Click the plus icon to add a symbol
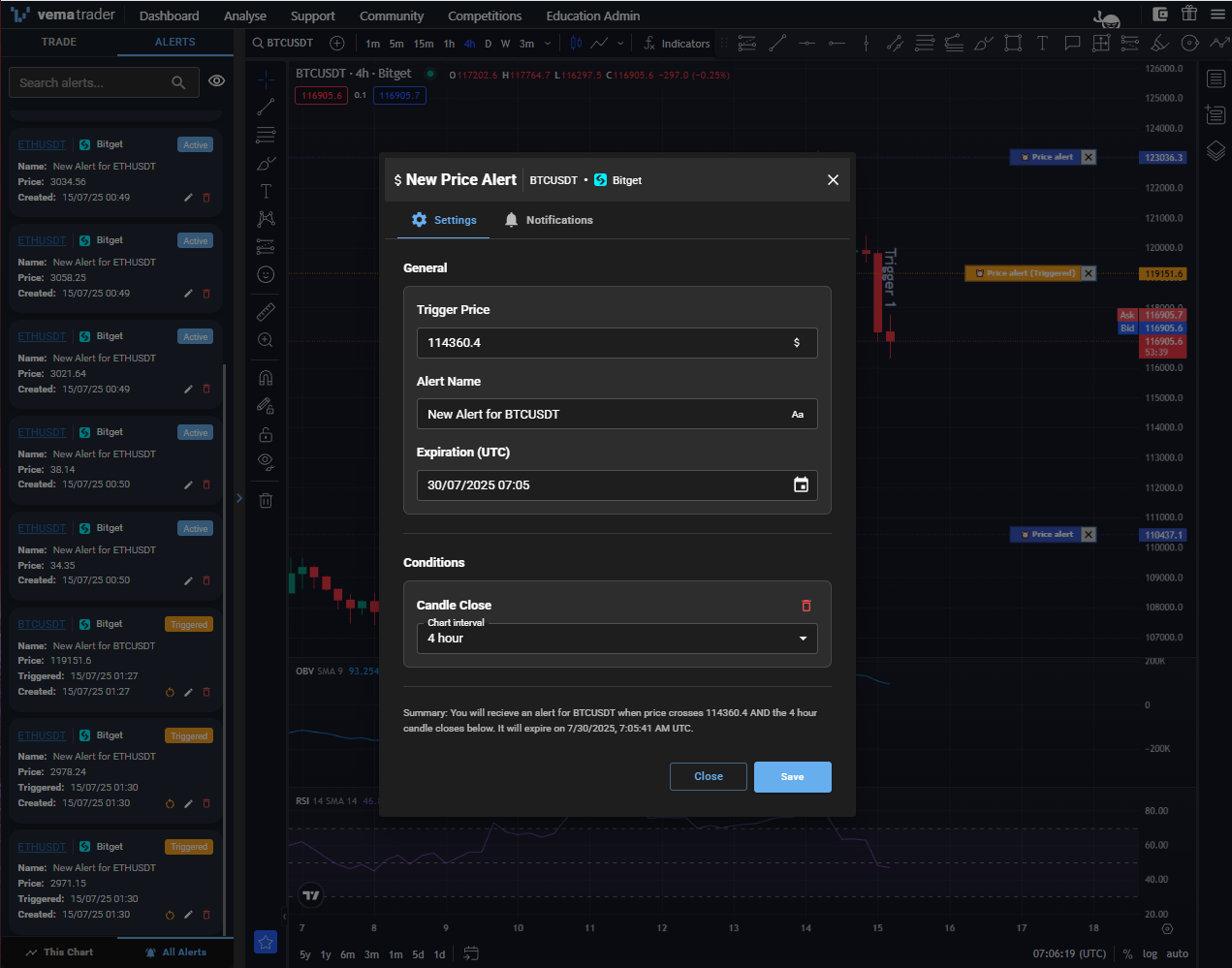 point(337,43)
